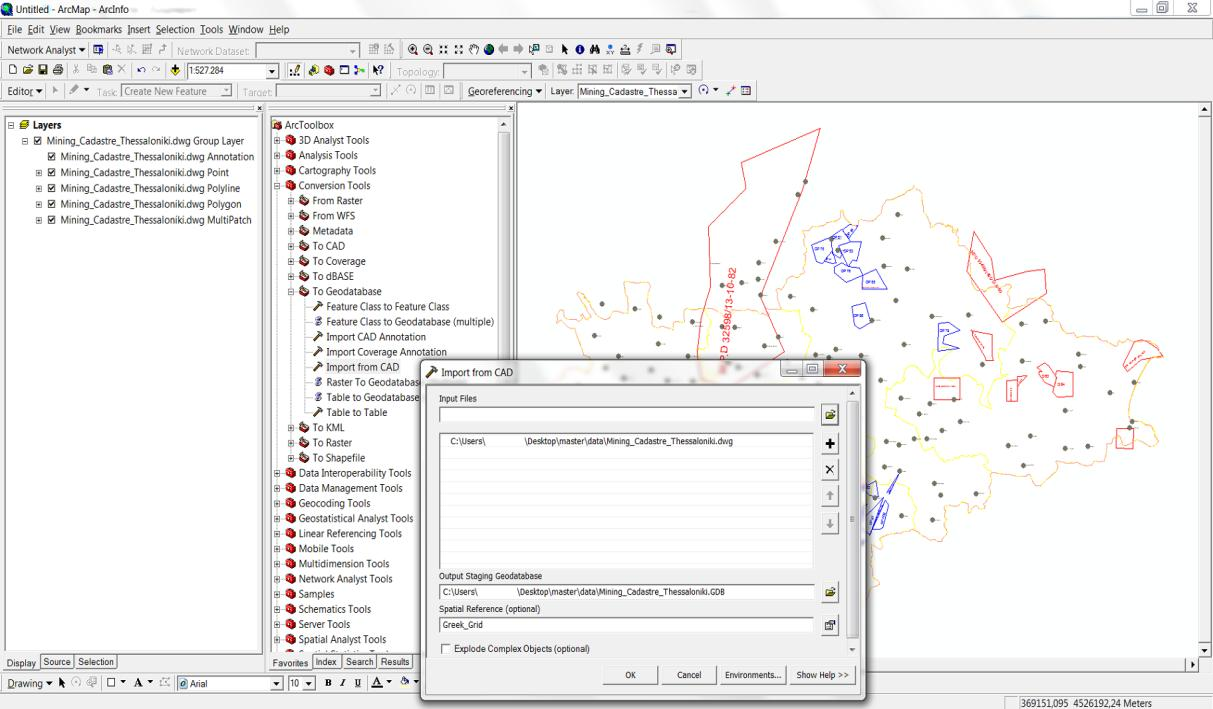Image resolution: width=1213 pixels, height=709 pixels.
Task: Click the Full Extent globe icon
Action: (488, 50)
